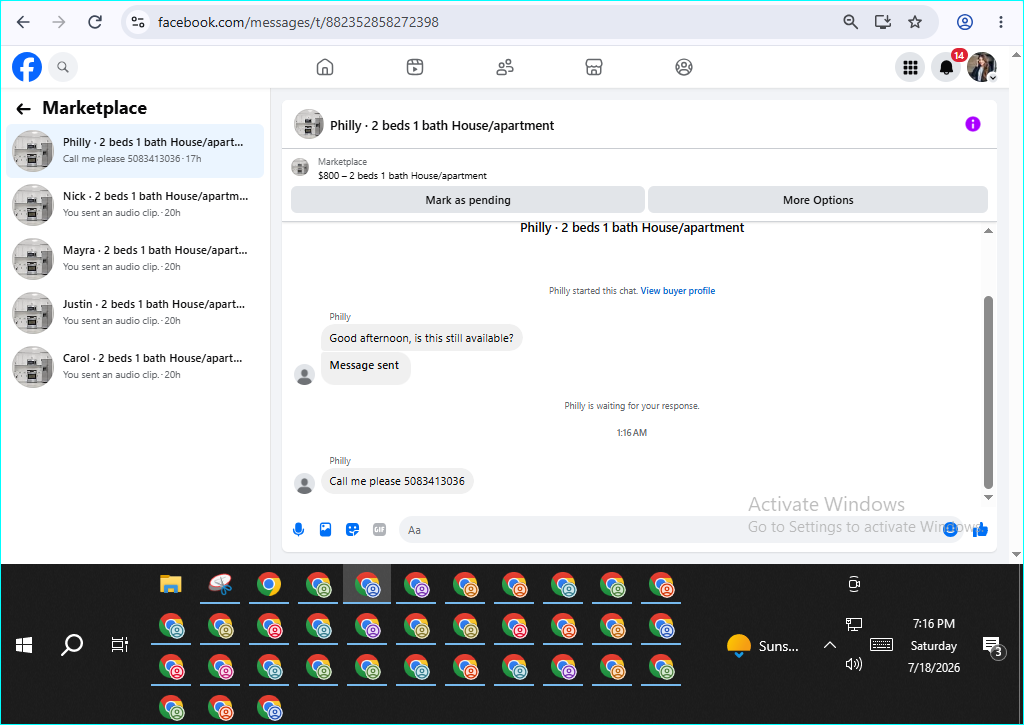Reload the page
This screenshot has height=725, width=1024.
point(95,22)
